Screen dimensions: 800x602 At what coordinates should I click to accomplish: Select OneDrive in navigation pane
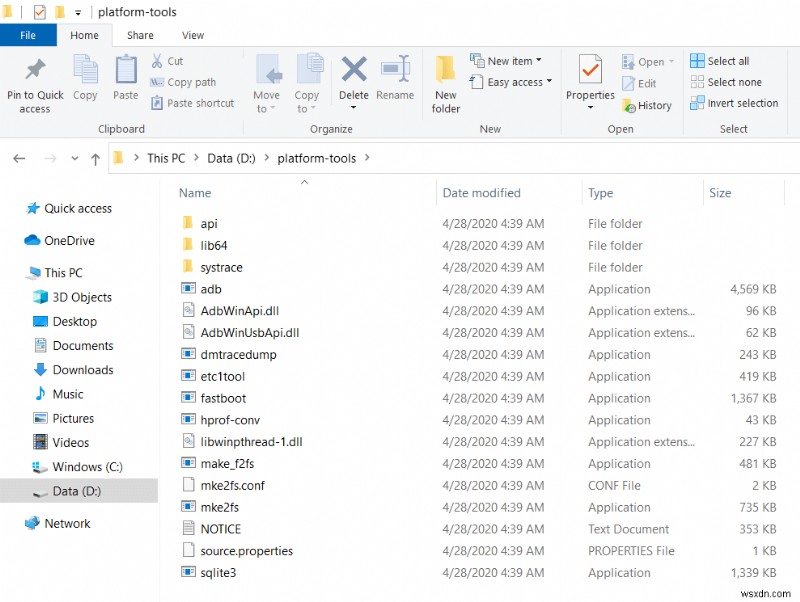pos(60,240)
